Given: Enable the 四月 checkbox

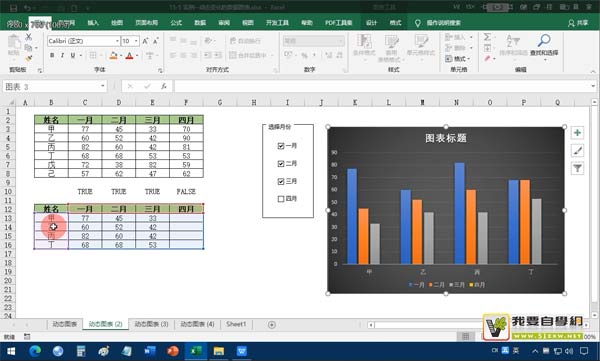Looking at the screenshot, I should pos(280,199).
